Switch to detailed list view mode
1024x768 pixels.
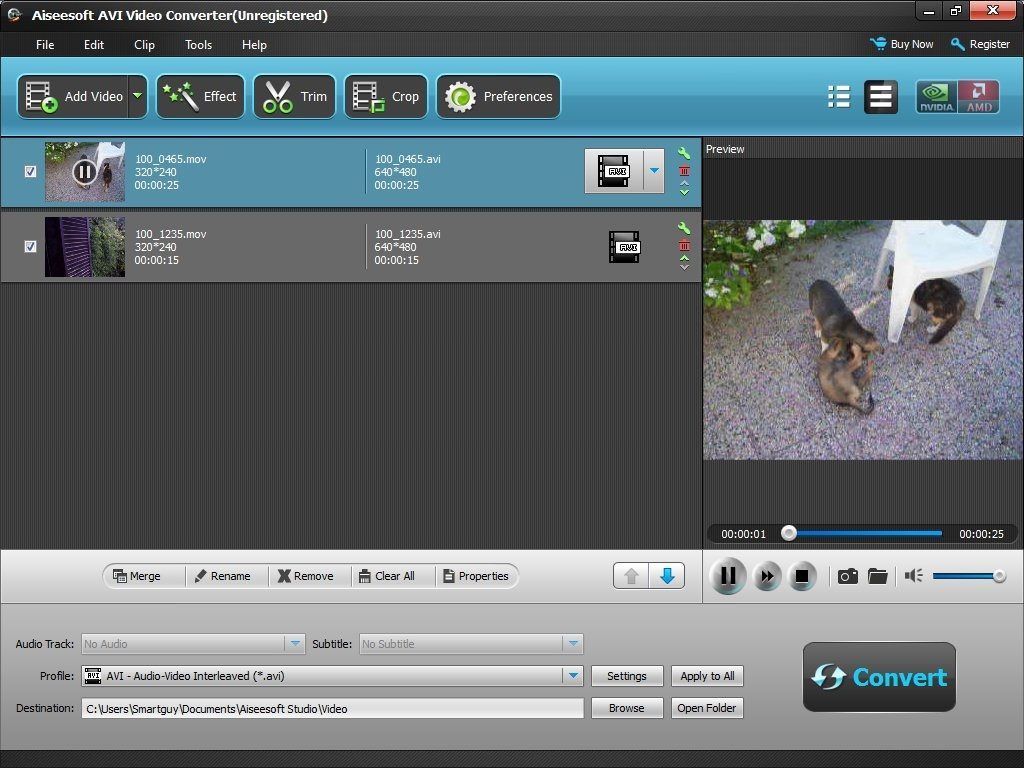[x=880, y=97]
